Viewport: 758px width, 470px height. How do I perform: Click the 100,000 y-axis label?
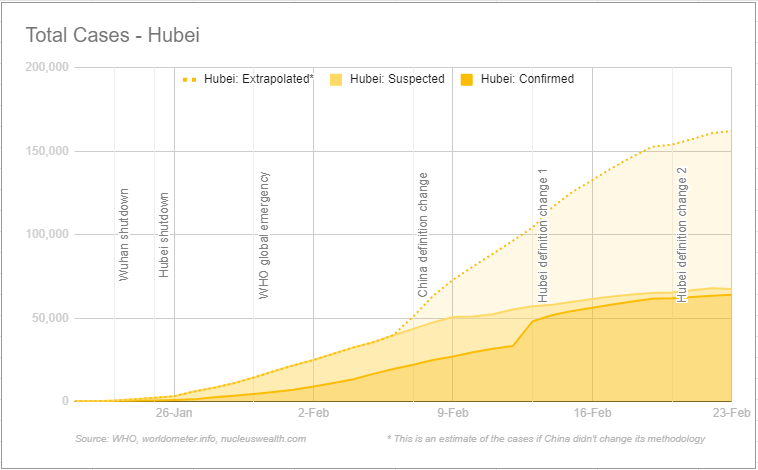46,234
